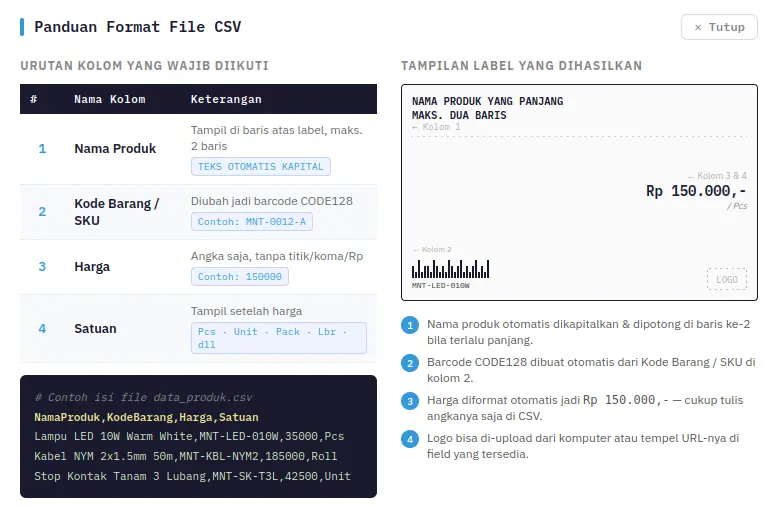Close the CSV format guide with Tutup
Image resolution: width=776 pixels, height=507 pixels.
[x=719, y=27]
